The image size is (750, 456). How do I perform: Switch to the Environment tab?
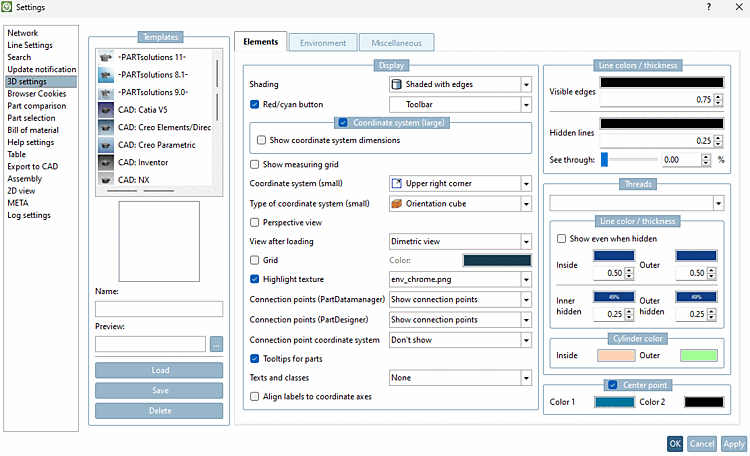pyautogui.click(x=323, y=43)
